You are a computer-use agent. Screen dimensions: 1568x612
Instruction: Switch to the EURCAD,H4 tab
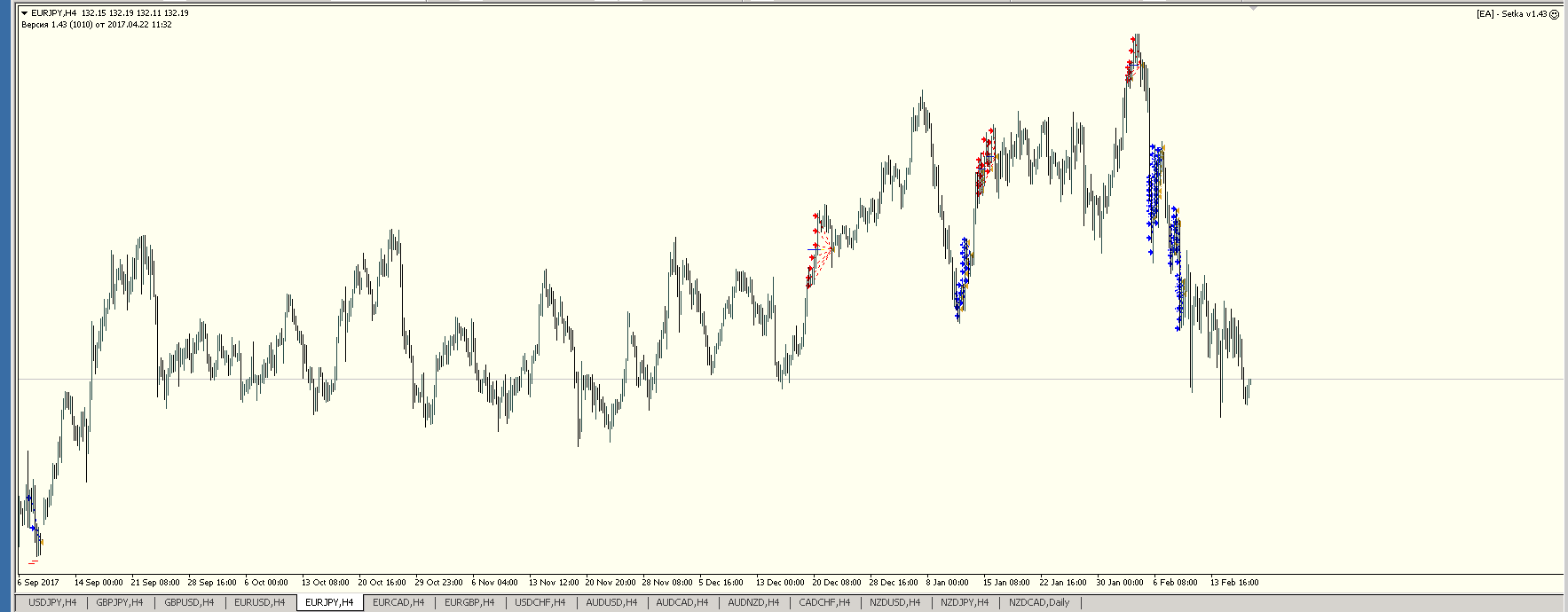click(398, 602)
